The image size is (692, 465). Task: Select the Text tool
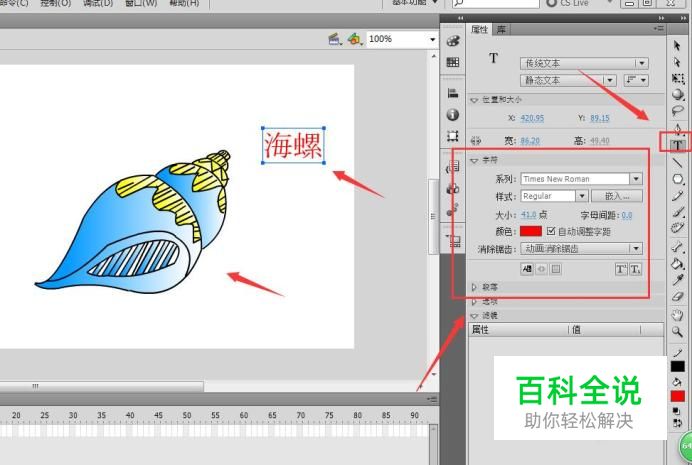[677, 145]
